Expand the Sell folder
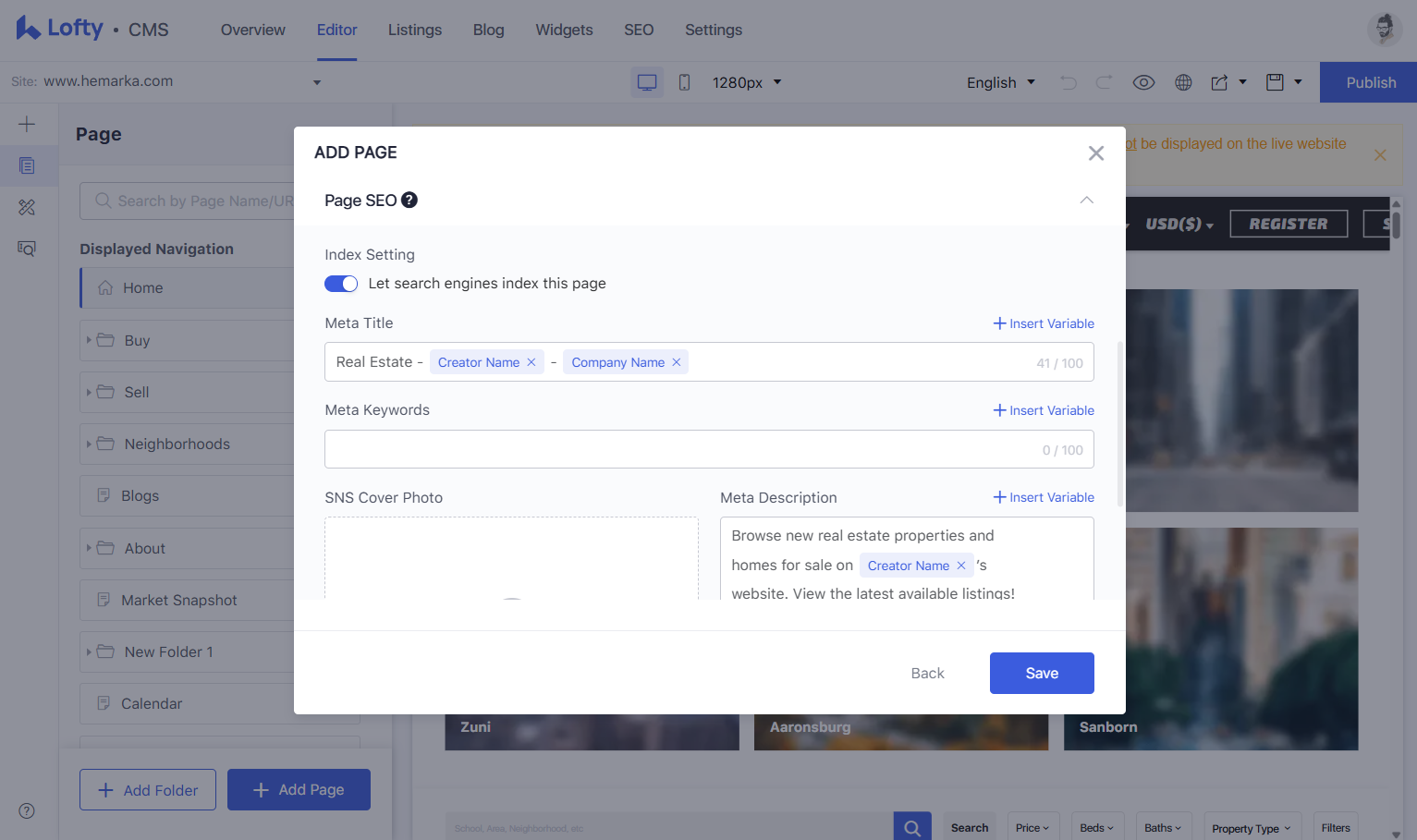The image size is (1417, 840). tap(89, 392)
